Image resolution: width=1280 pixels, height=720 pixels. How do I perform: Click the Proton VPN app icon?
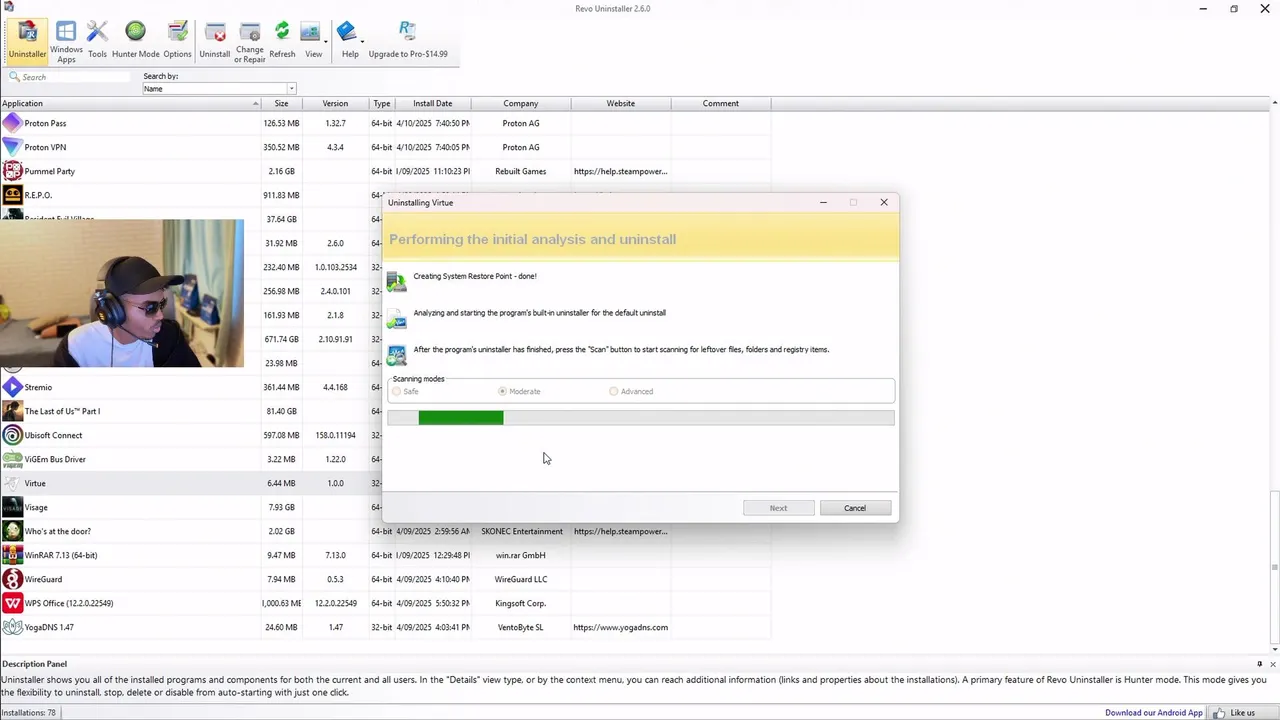[12, 147]
